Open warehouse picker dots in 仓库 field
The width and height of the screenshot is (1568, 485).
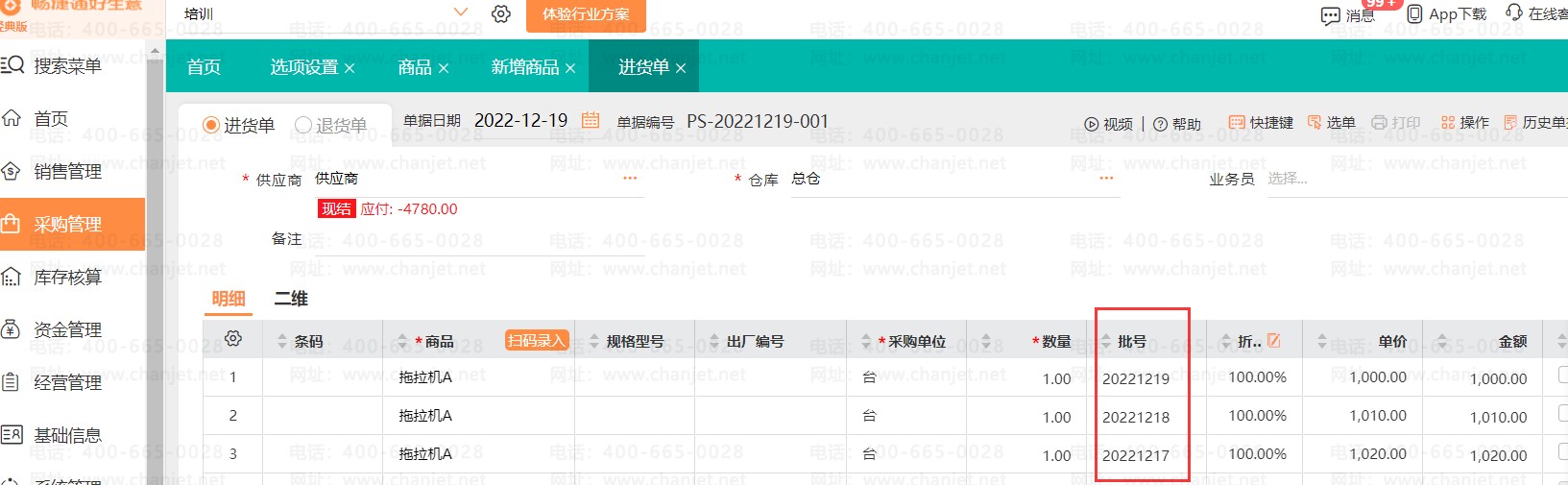(x=1106, y=179)
